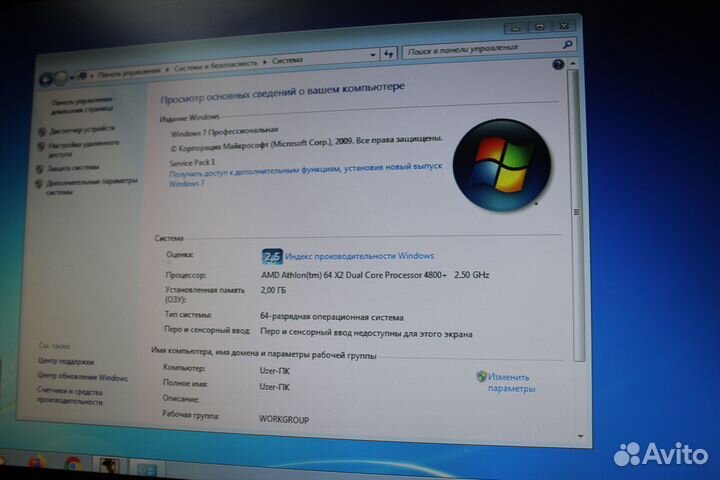720x480 pixels.
Task: Click the scrollbar up arrow
Action: tap(573, 63)
